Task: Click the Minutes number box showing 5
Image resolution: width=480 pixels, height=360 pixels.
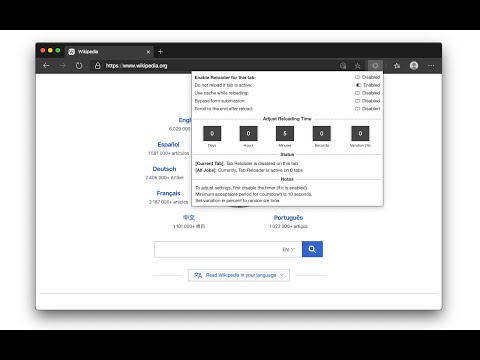Action: [285, 133]
